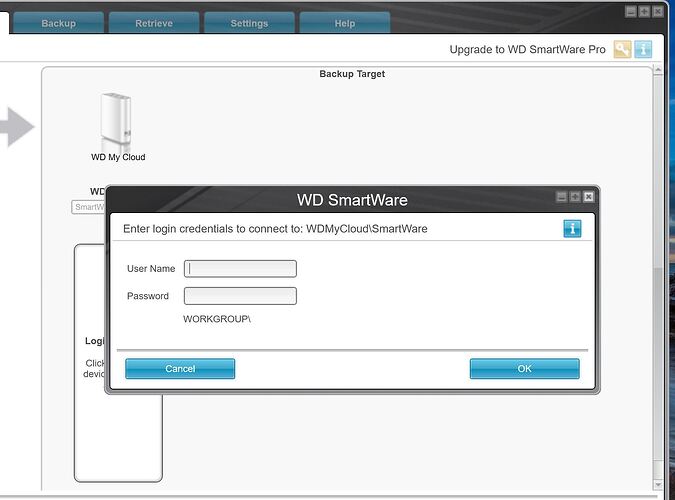Image resolution: width=675 pixels, height=500 pixels.
Task: Minimize the main WD SmartWare window
Action: [631, 12]
